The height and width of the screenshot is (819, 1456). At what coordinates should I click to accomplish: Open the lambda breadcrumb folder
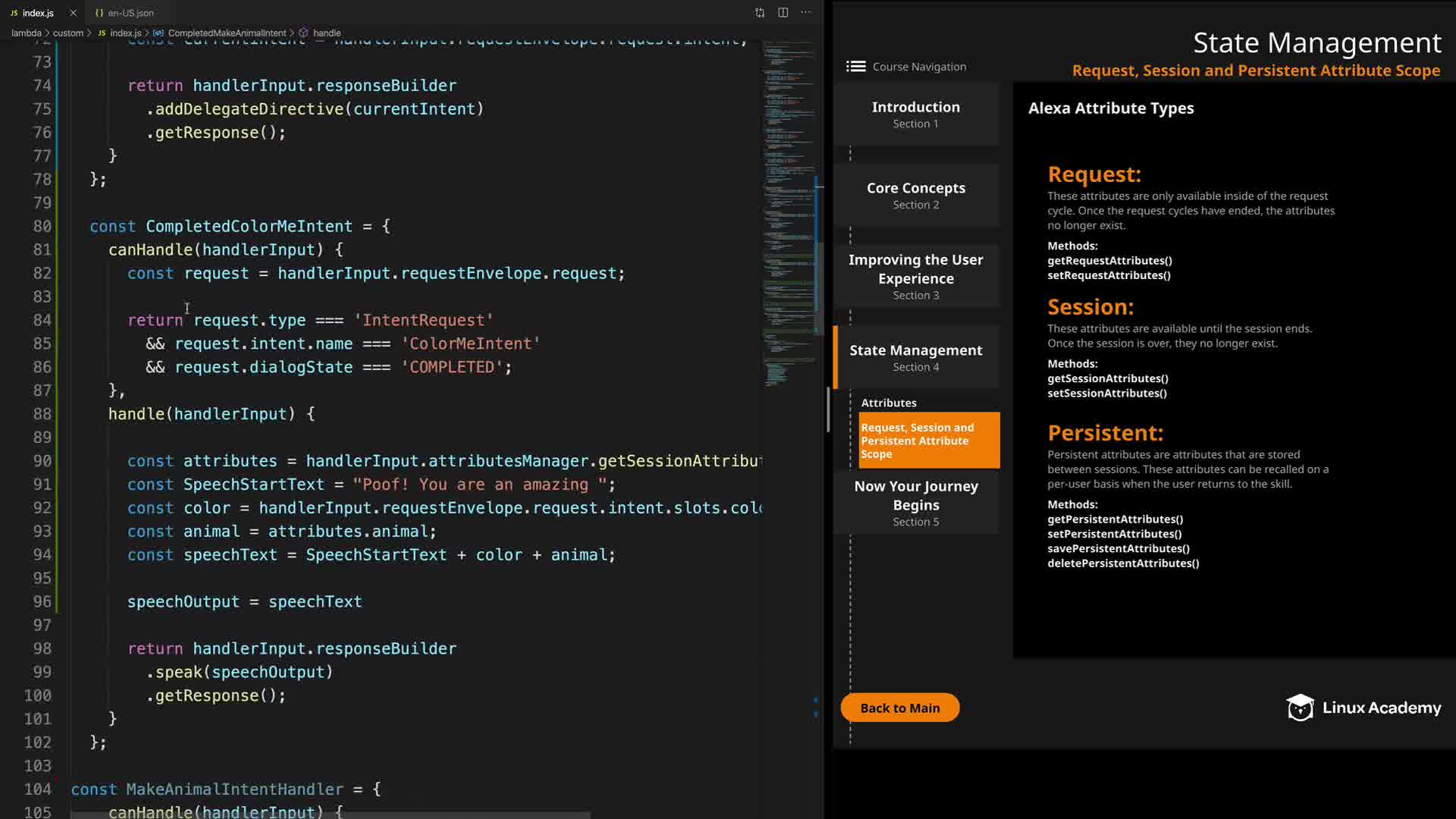coord(27,33)
